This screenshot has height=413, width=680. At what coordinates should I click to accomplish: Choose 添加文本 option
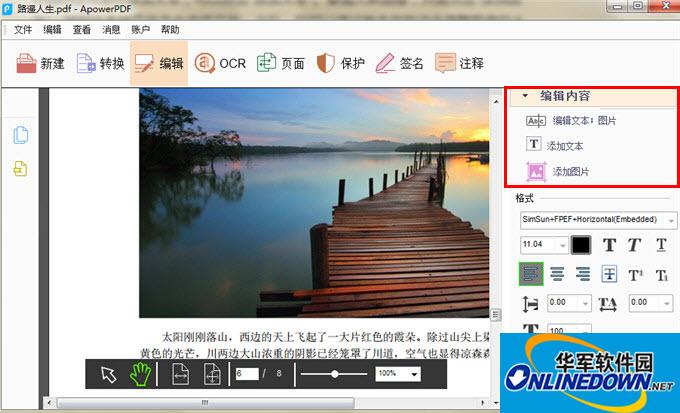555,145
